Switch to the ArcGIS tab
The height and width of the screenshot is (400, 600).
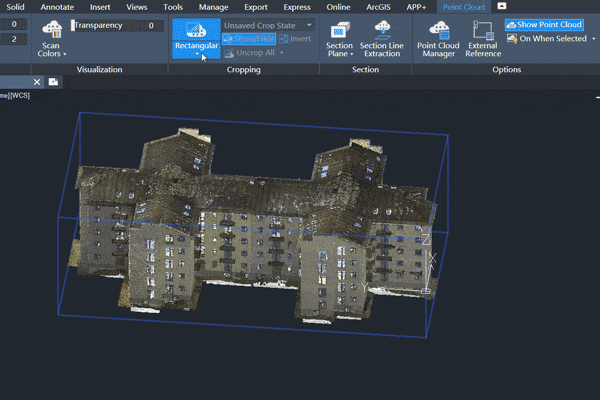pyautogui.click(x=378, y=7)
